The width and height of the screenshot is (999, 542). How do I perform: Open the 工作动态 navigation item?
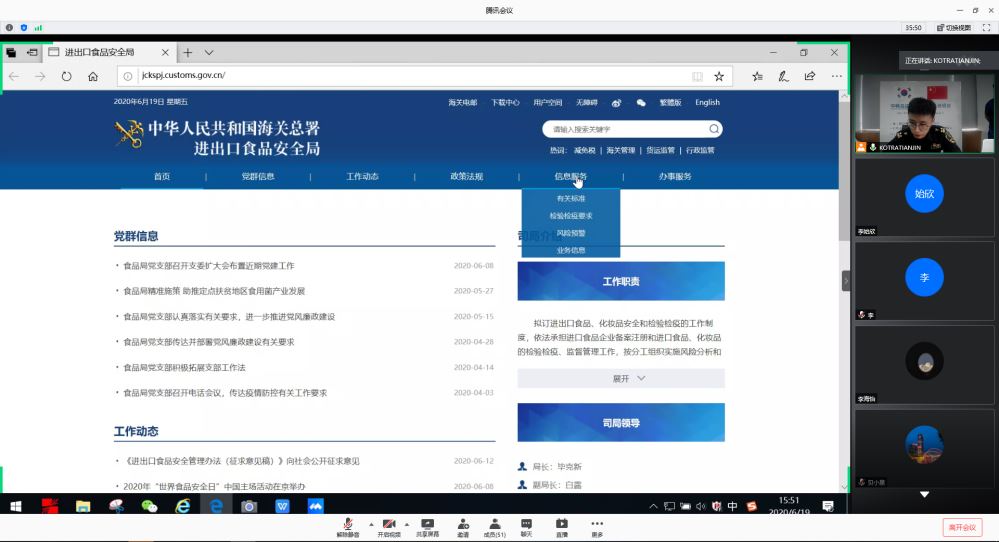pyautogui.click(x=363, y=176)
